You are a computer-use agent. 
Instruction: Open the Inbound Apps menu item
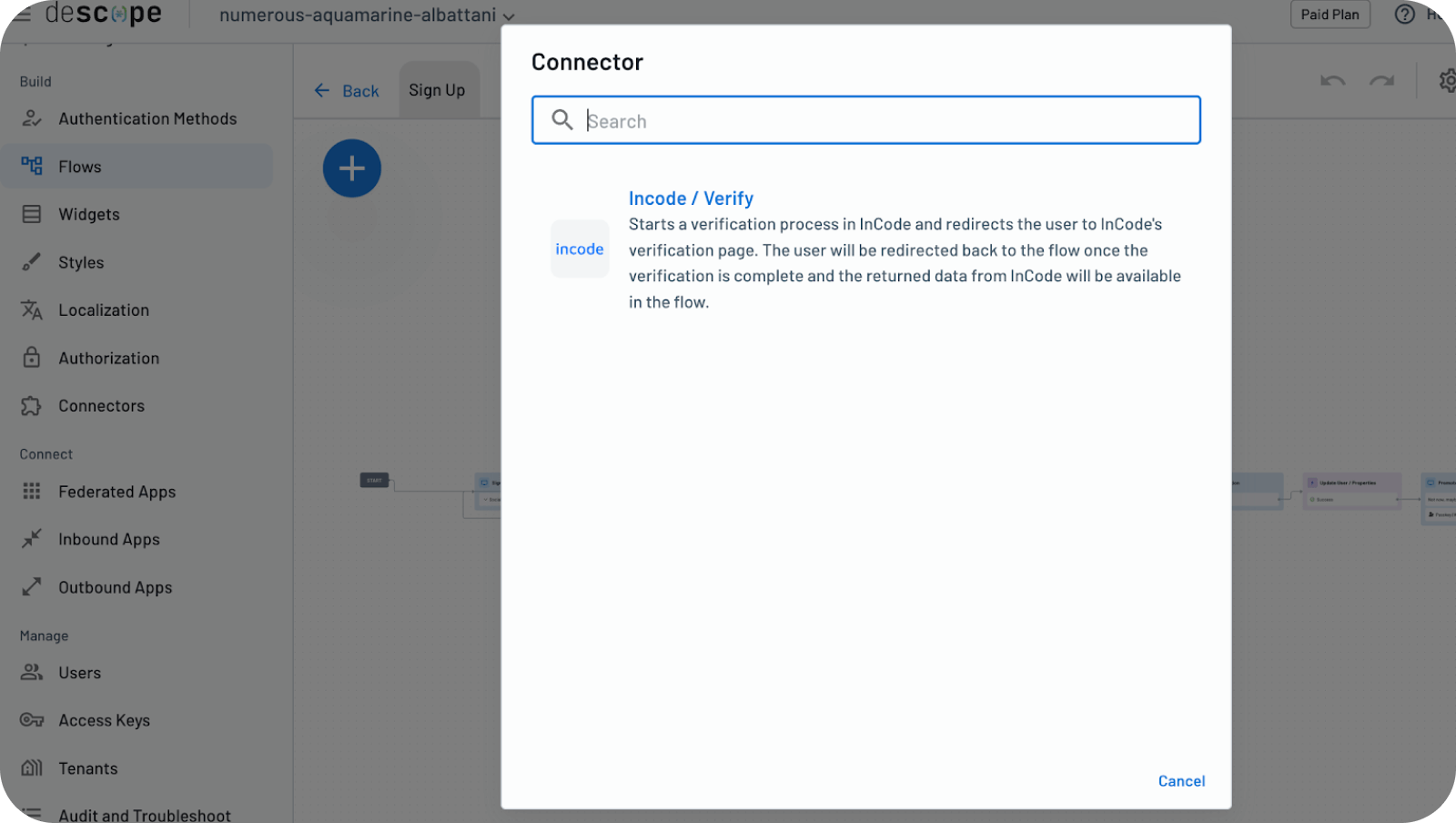pyautogui.click(x=108, y=539)
